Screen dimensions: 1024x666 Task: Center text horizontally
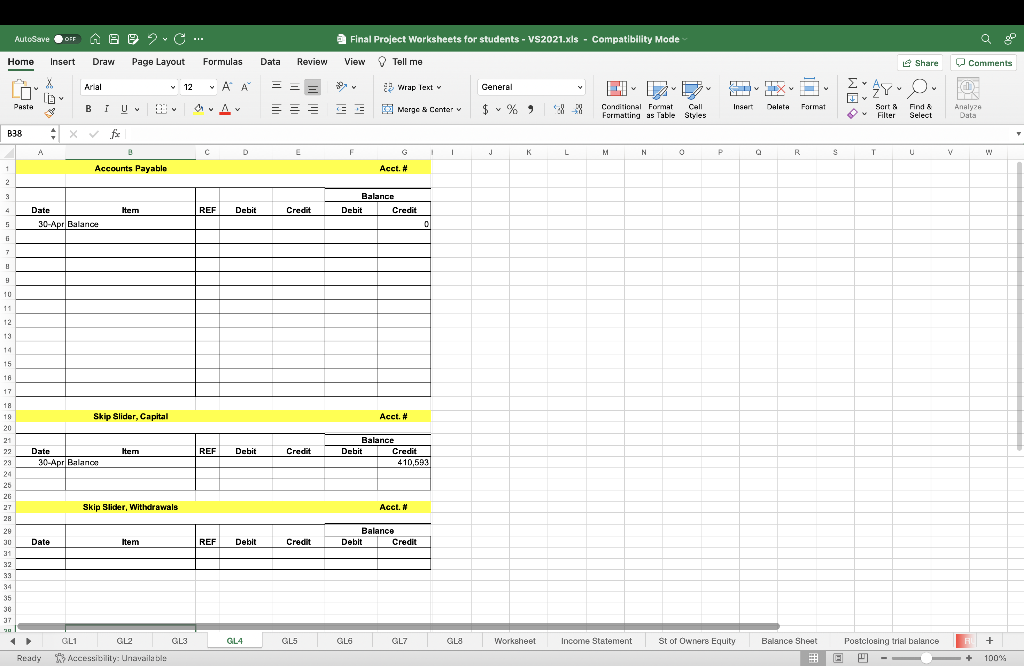pos(295,109)
